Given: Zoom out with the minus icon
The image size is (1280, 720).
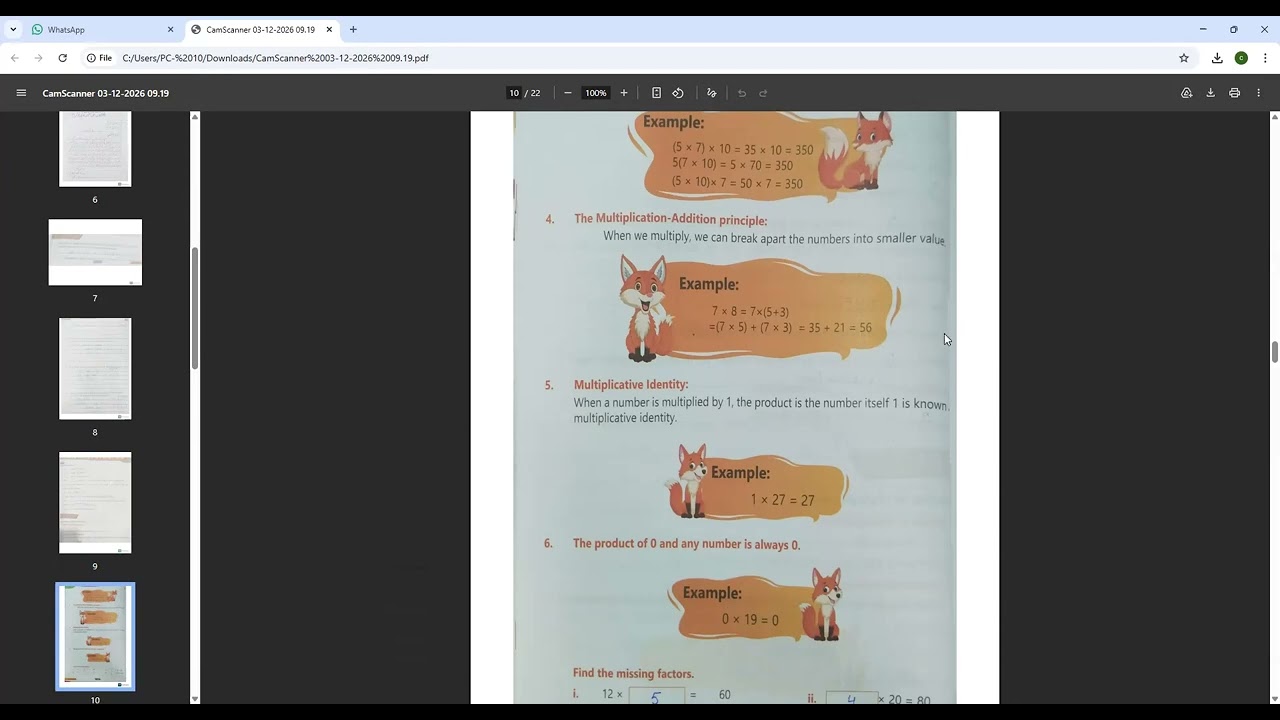Looking at the screenshot, I should [x=568, y=93].
